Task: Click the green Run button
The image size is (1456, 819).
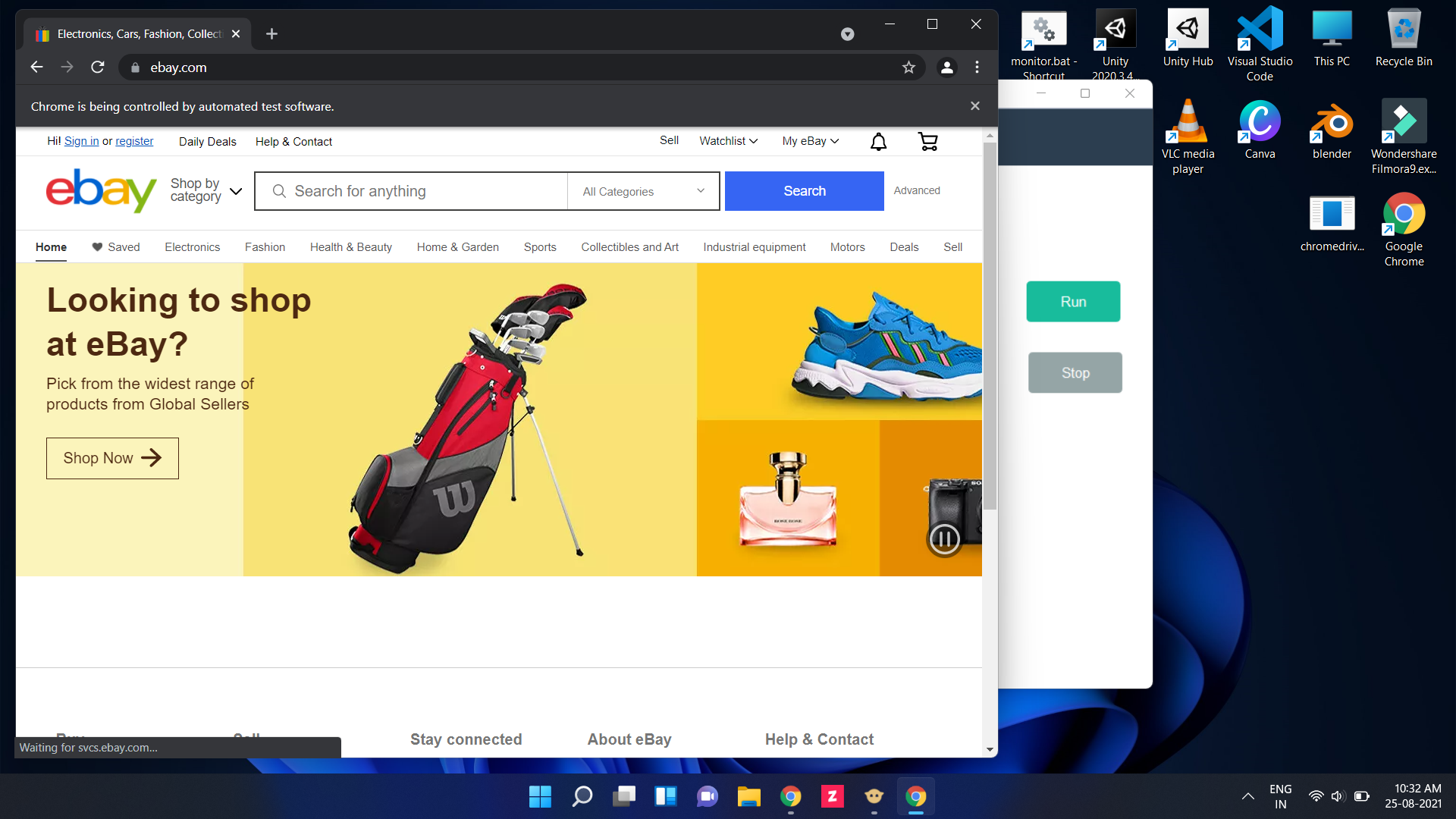Action: 1072,302
